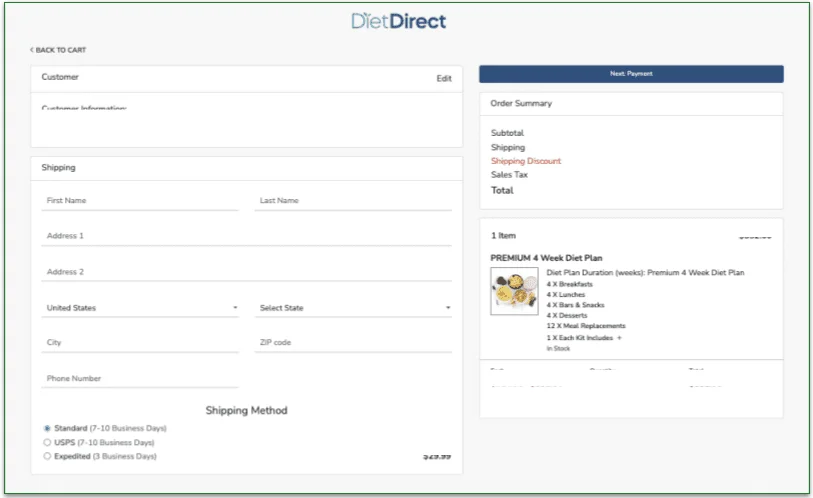Proceed with the Next: Payment button
813x498 pixels.
pyautogui.click(x=631, y=74)
